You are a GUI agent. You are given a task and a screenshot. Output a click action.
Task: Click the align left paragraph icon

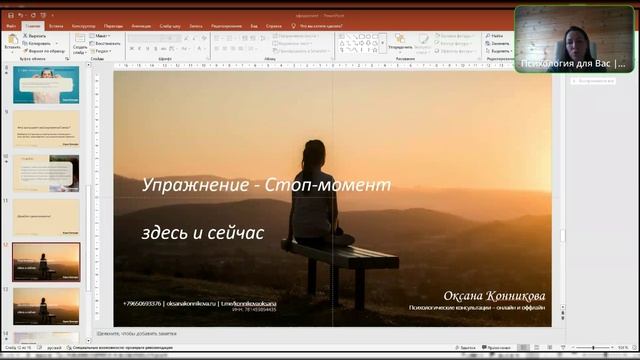click(217, 49)
